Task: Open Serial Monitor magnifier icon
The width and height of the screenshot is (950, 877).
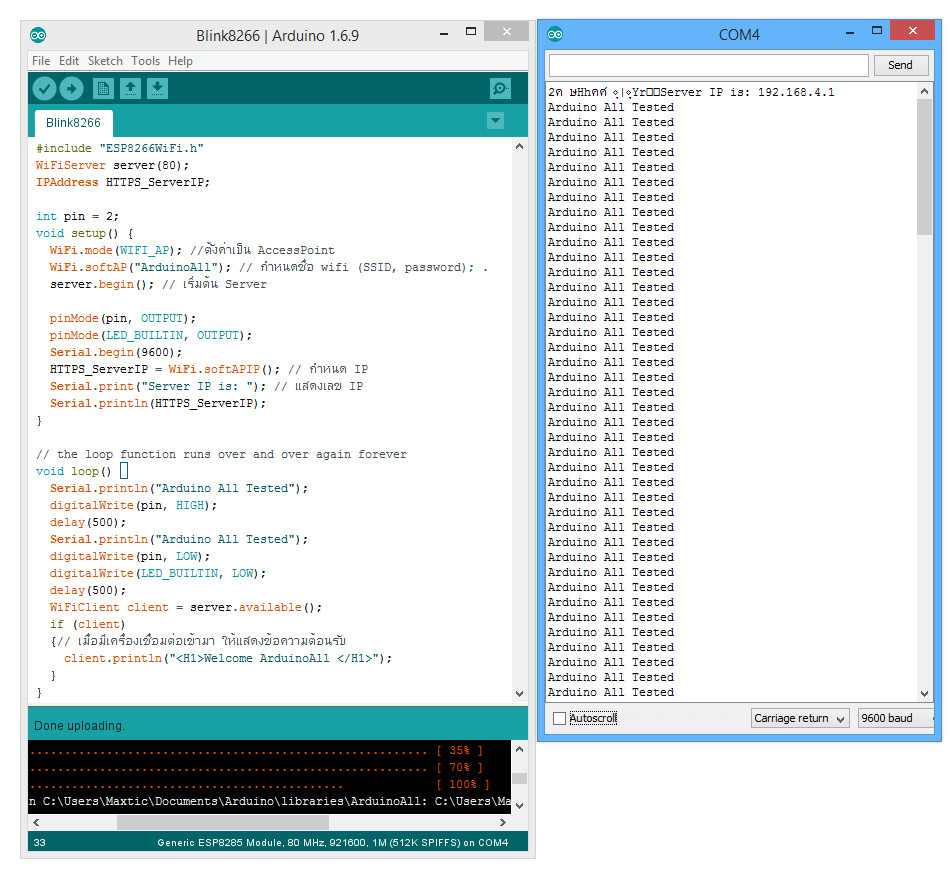Action: pyautogui.click(x=500, y=88)
